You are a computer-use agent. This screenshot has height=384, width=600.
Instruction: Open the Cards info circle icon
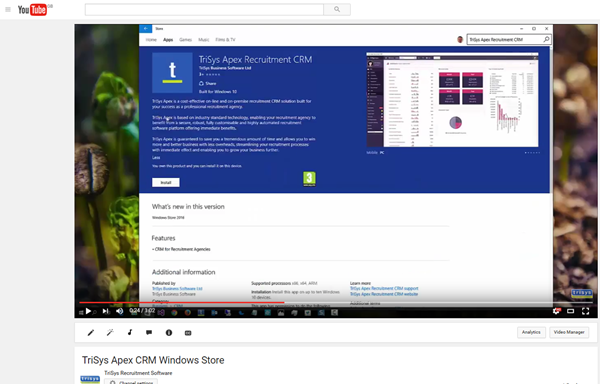point(169,333)
